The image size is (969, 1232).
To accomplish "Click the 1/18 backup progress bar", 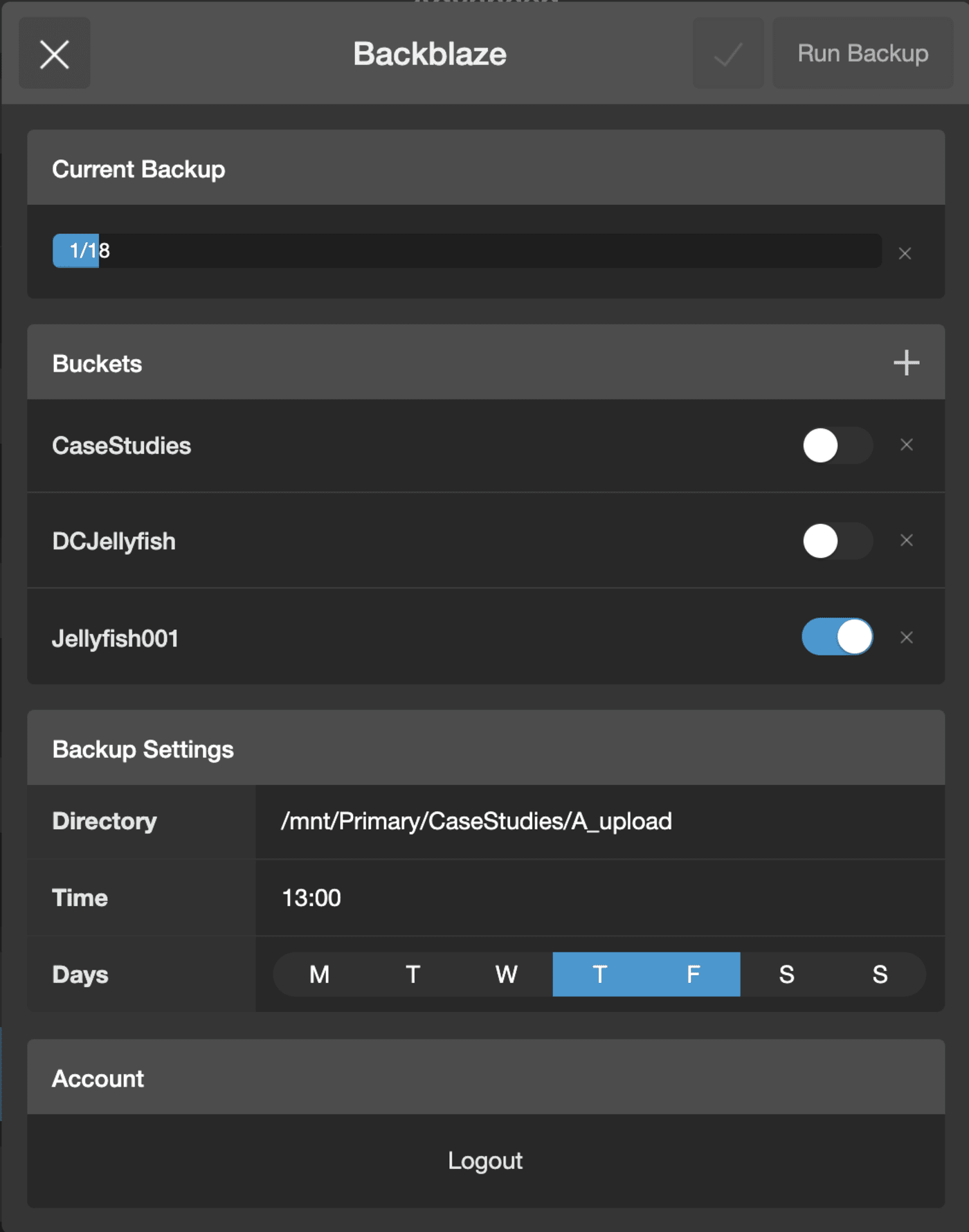I will (x=467, y=251).
